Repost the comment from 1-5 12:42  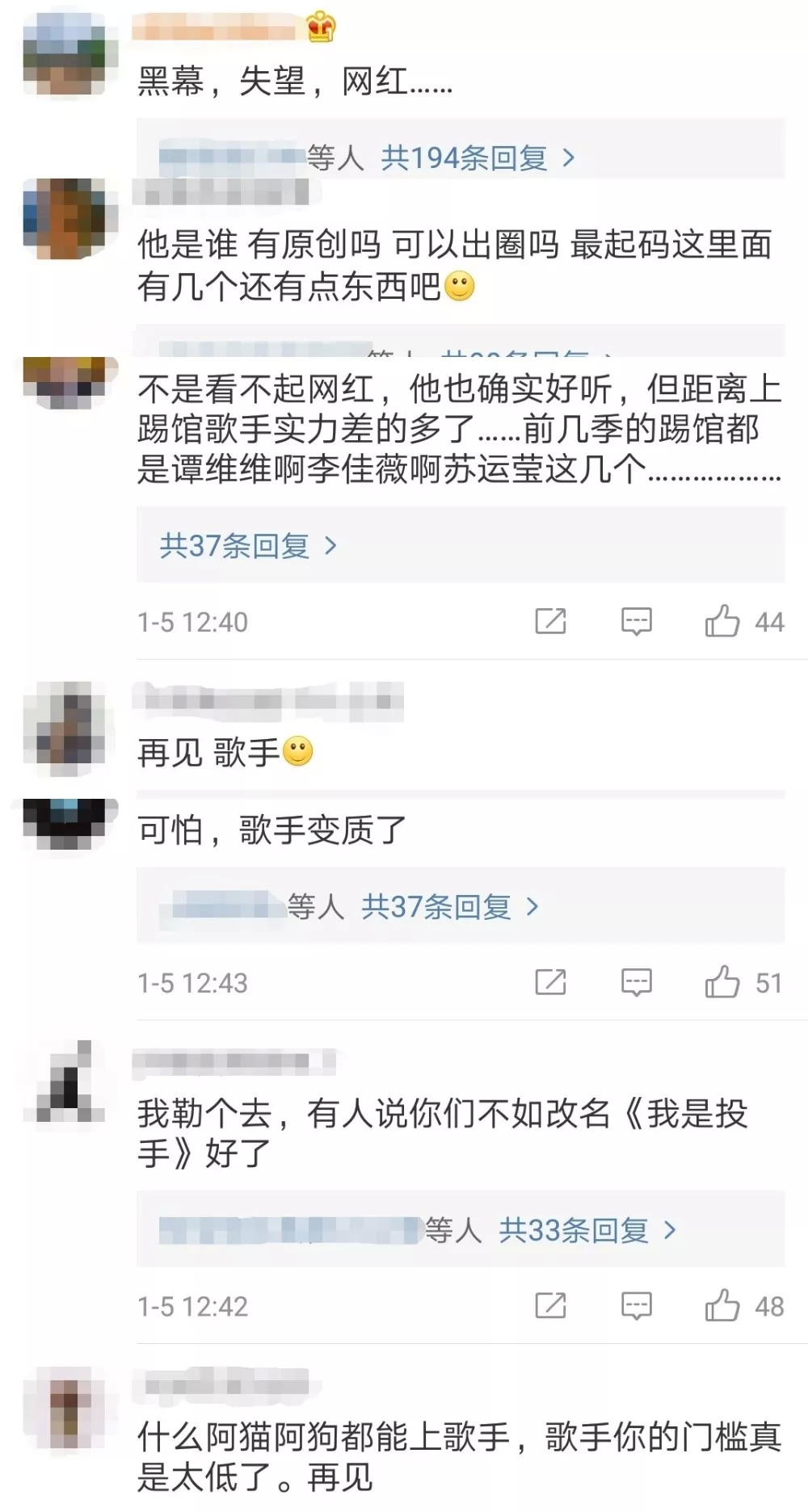click(551, 1304)
